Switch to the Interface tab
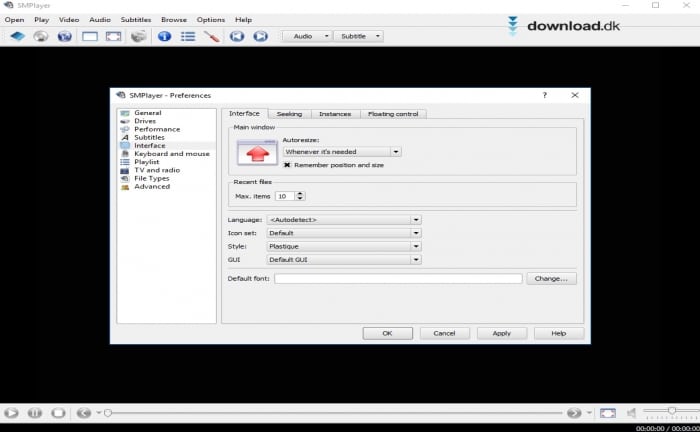Viewport: 700px width, 432px height. click(x=244, y=113)
